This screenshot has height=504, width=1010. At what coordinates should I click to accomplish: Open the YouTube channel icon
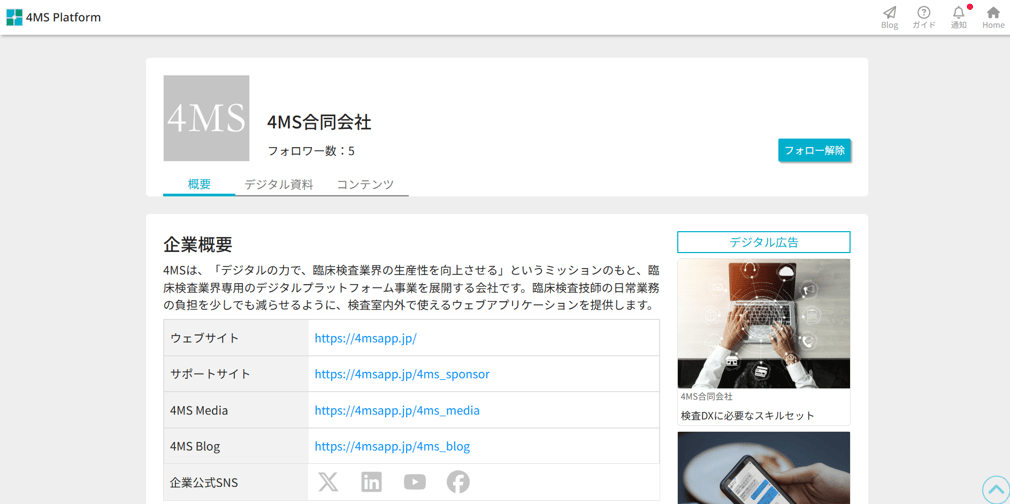[x=415, y=482]
